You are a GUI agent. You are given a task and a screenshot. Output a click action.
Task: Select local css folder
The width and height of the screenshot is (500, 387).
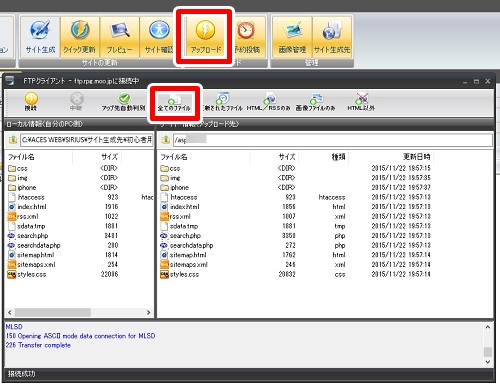tap(18, 168)
